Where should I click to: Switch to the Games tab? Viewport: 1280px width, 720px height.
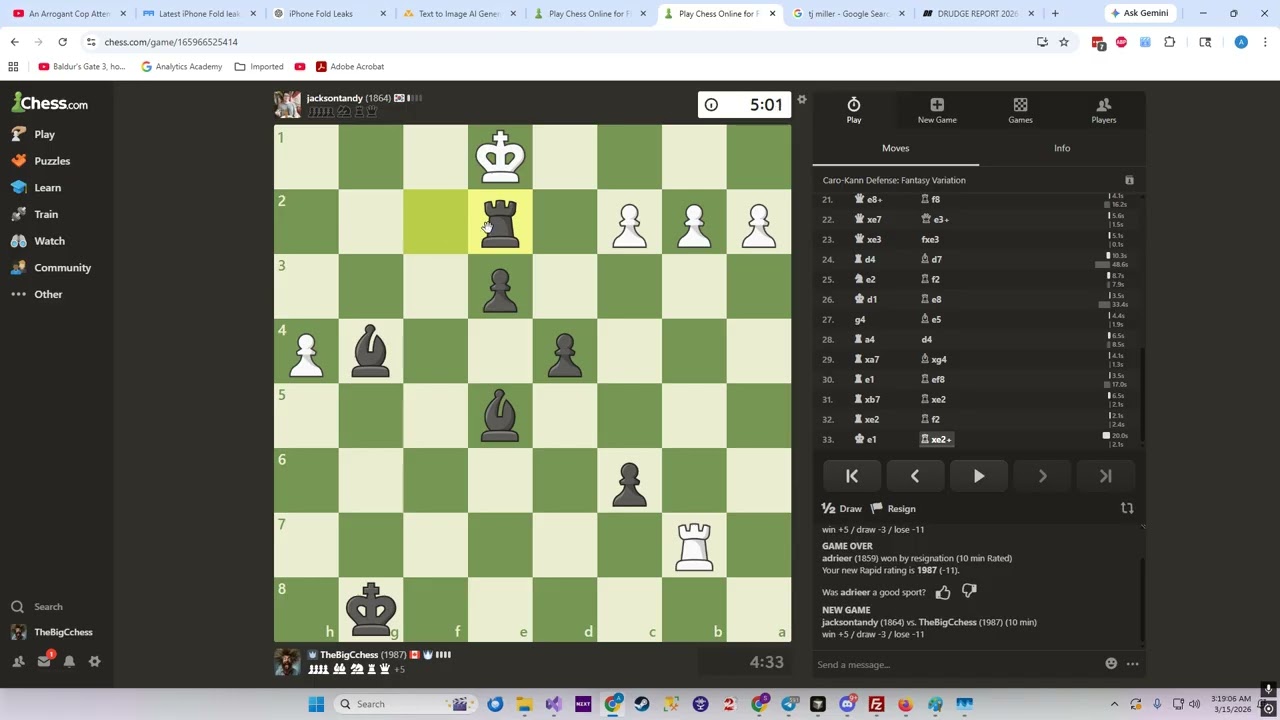pyautogui.click(x=1020, y=110)
